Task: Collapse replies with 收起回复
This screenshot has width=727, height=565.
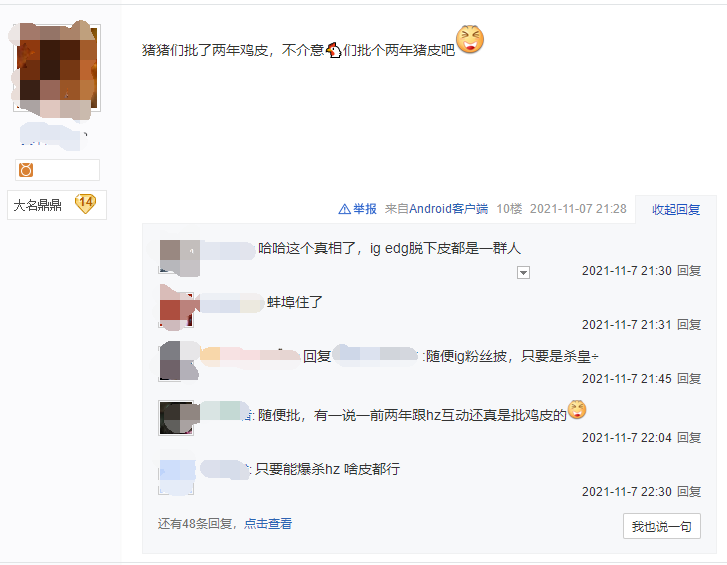Action: (676, 209)
